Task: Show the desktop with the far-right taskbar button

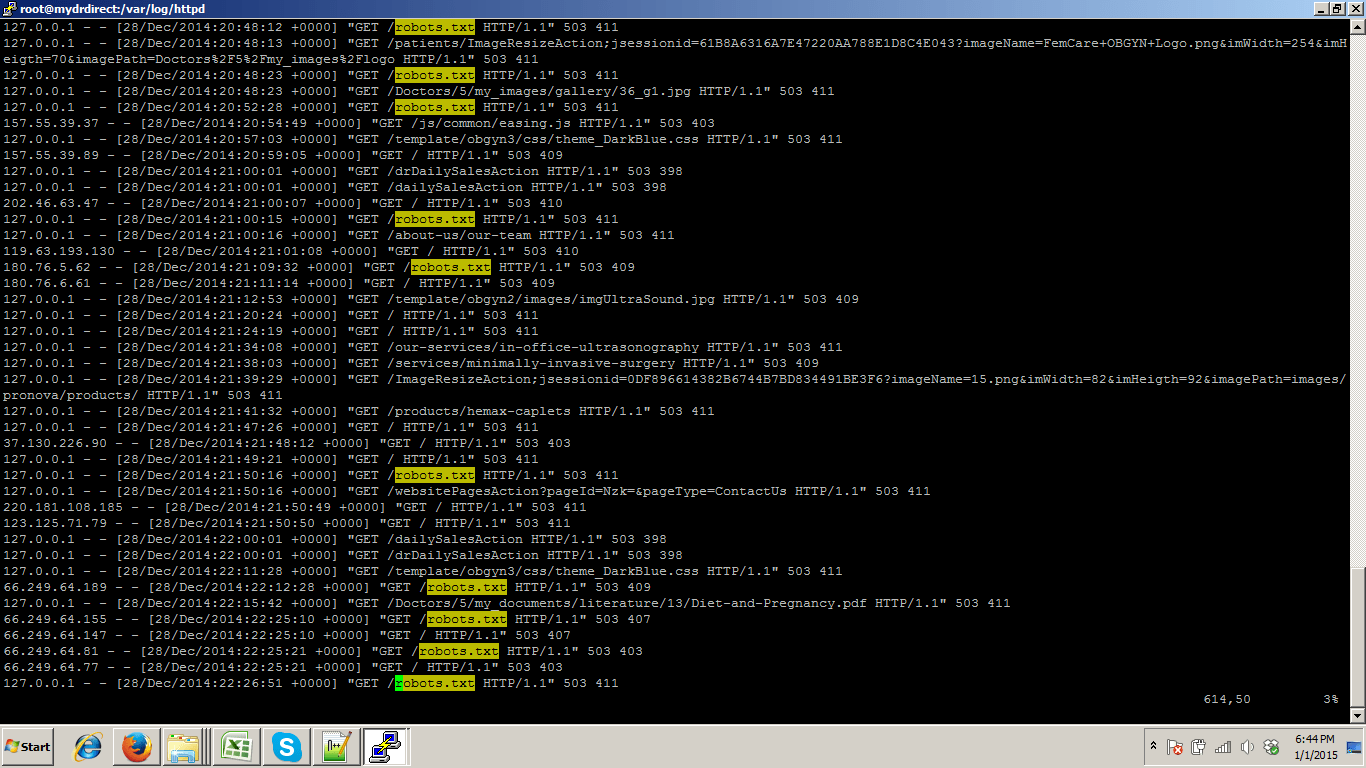Action: click(1355, 746)
